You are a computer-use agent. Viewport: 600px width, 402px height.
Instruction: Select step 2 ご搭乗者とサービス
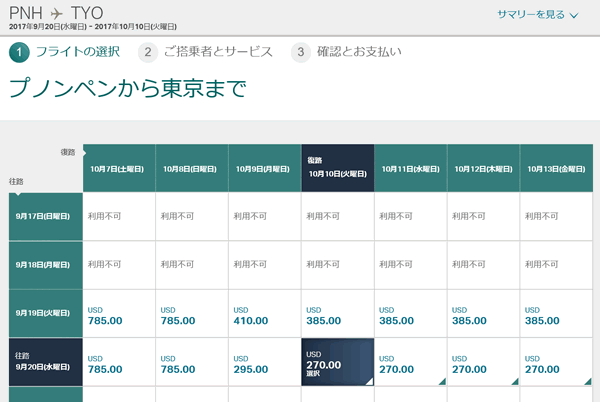pos(203,51)
